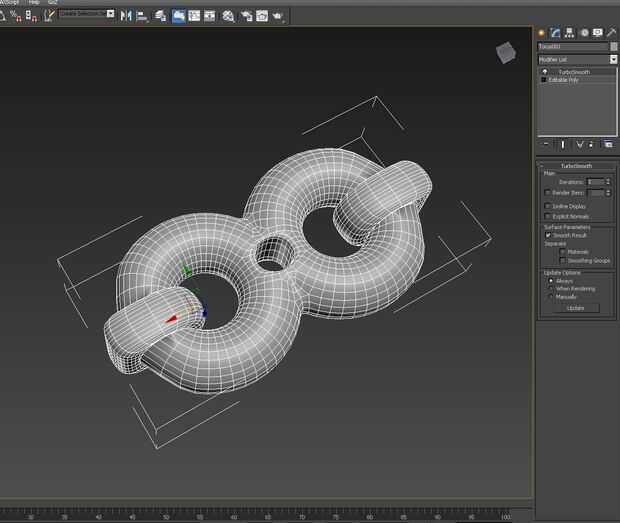The width and height of the screenshot is (620, 523).
Task: Enable the Explicit Normals checkbox
Action: pyautogui.click(x=548, y=215)
